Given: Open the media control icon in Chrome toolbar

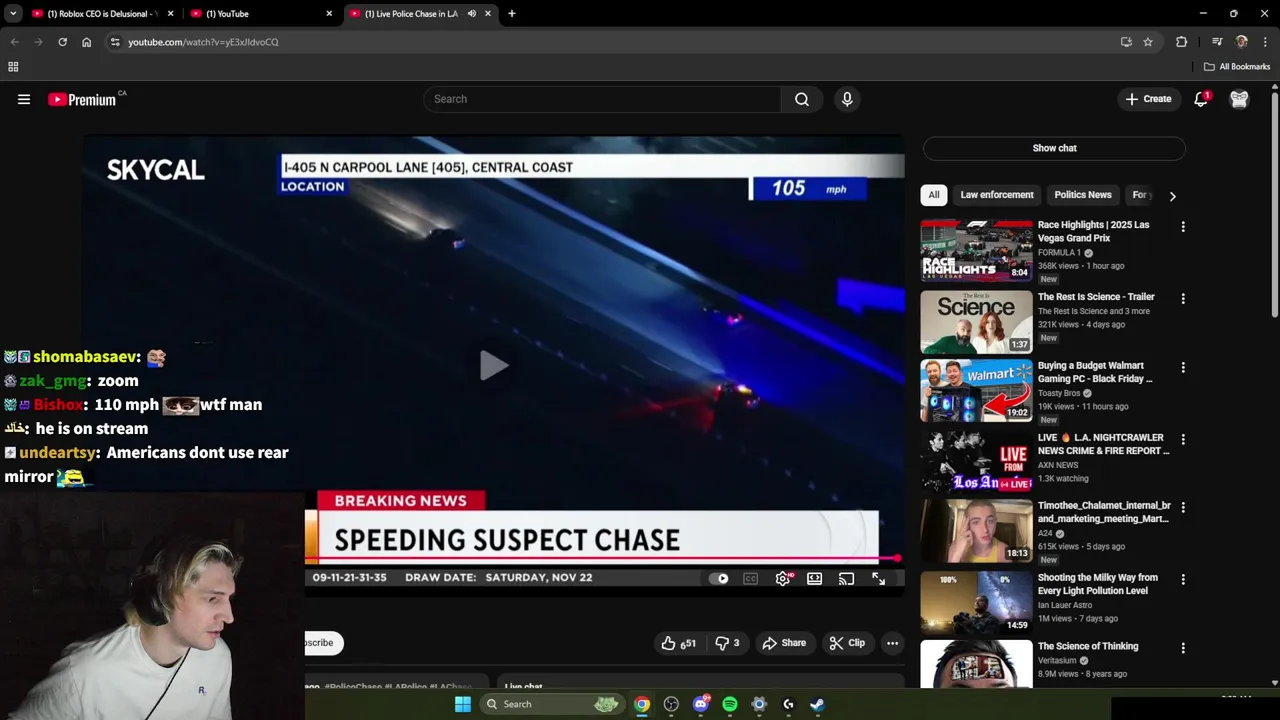Looking at the screenshot, I should [1217, 42].
